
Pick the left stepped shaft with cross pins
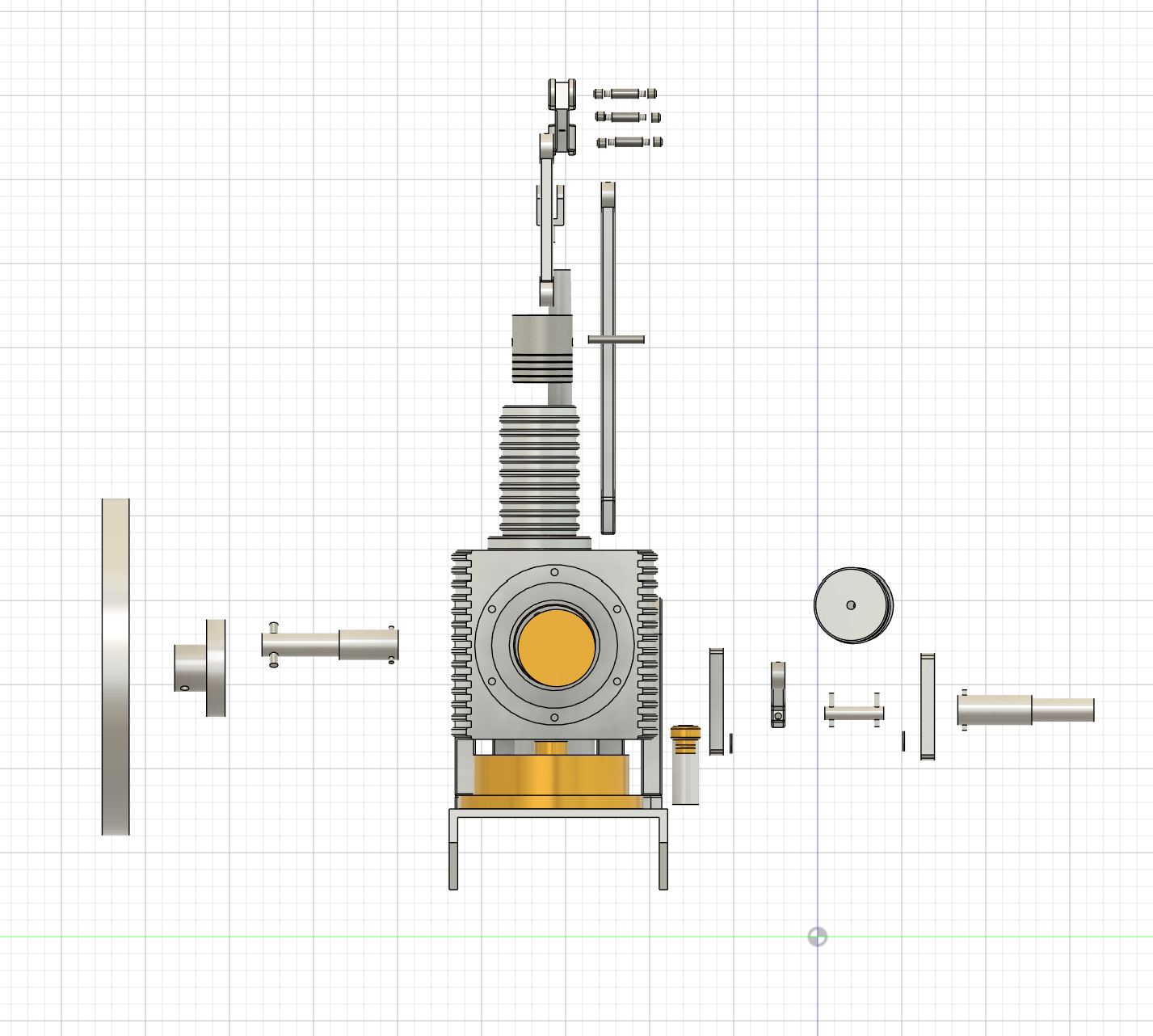click(330, 644)
